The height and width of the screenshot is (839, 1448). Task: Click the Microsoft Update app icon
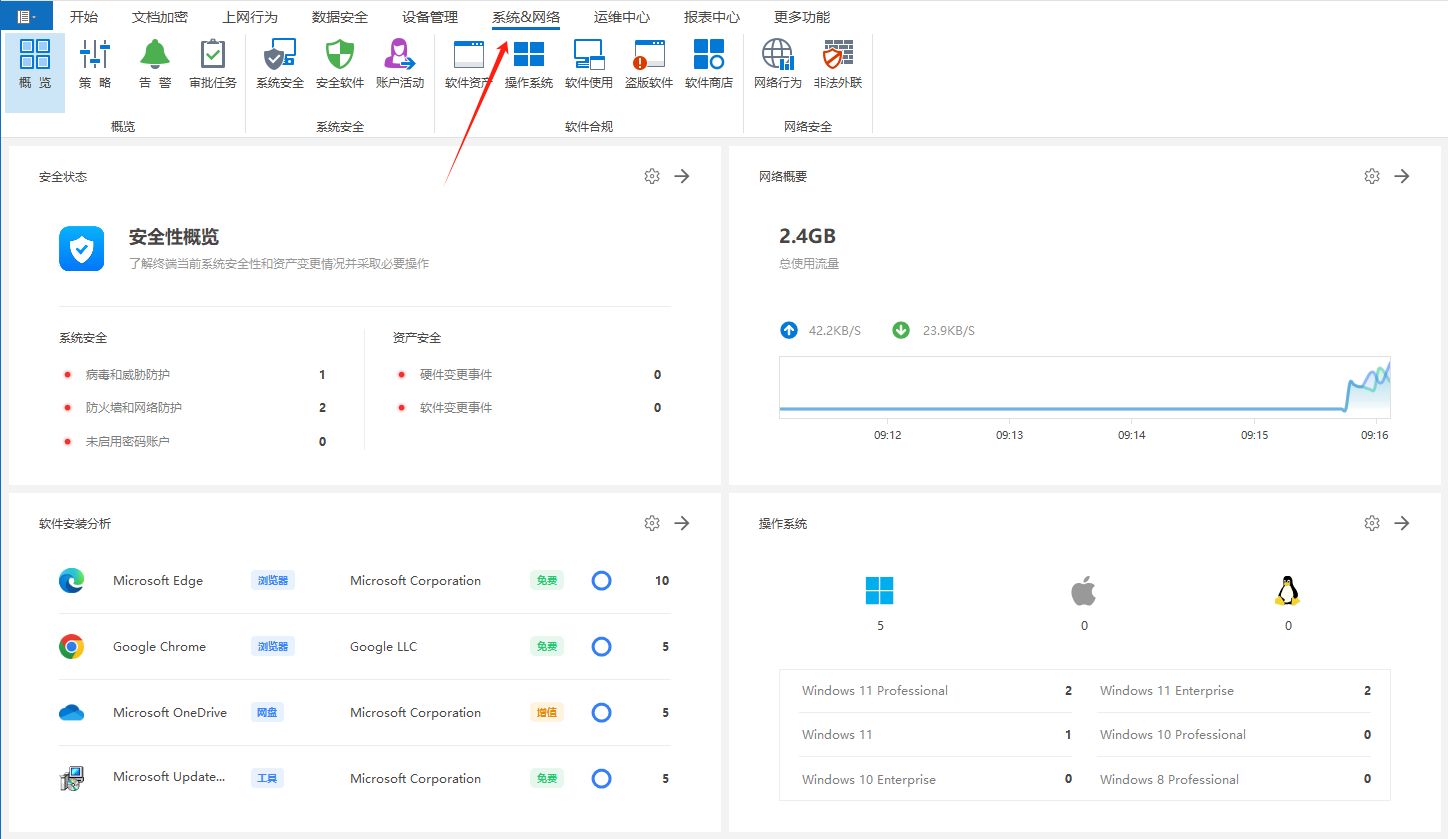click(x=71, y=779)
